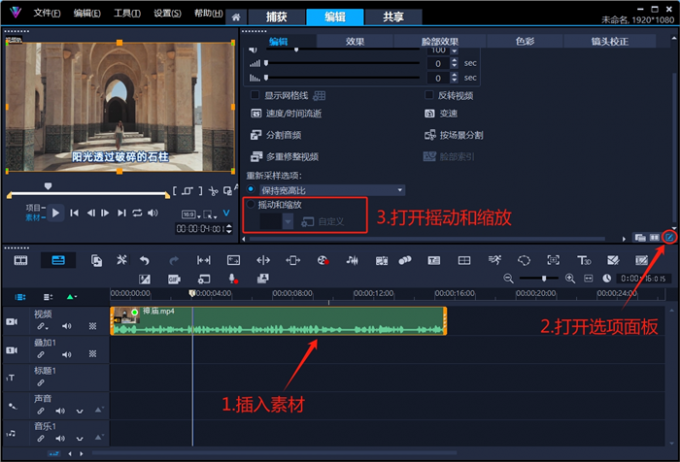
Task: Redo the last action
Action: tap(174, 260)
